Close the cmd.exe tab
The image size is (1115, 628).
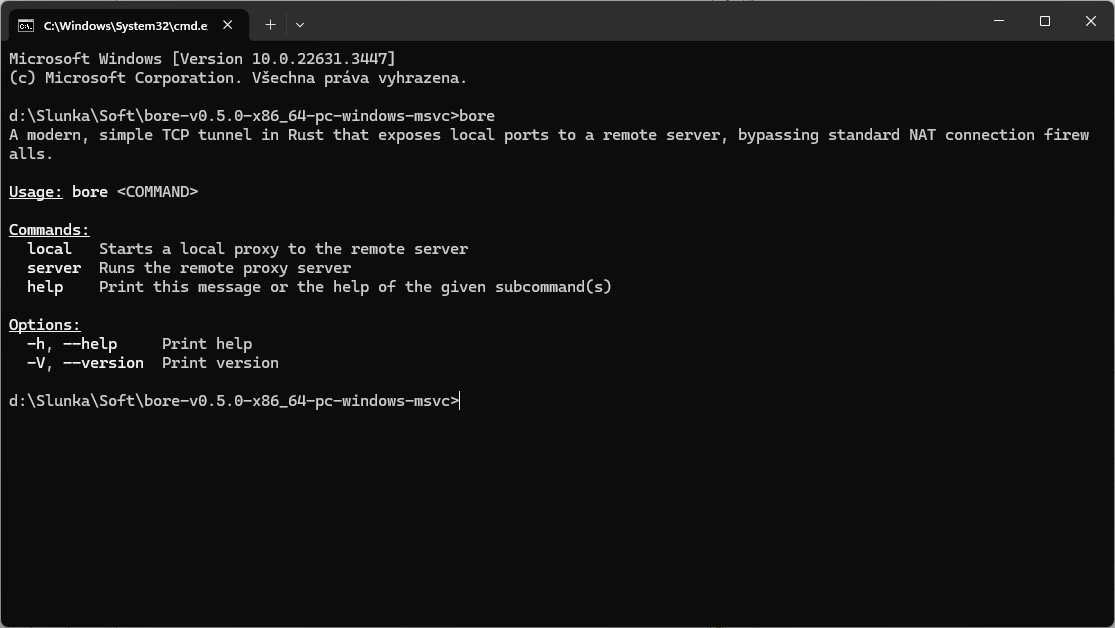(230, 25)
